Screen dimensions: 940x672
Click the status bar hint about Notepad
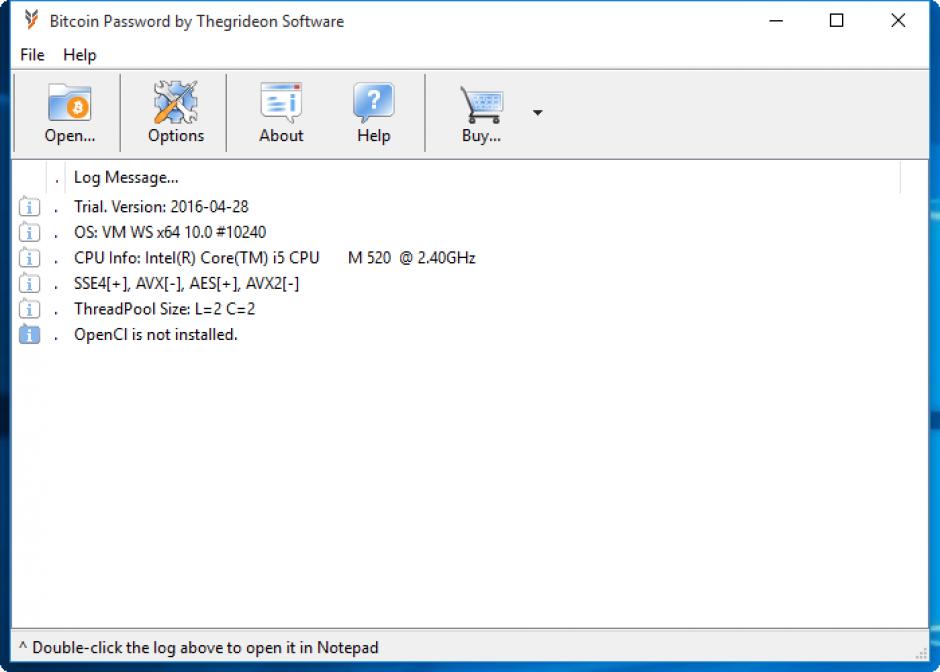[x=199, y=647]
